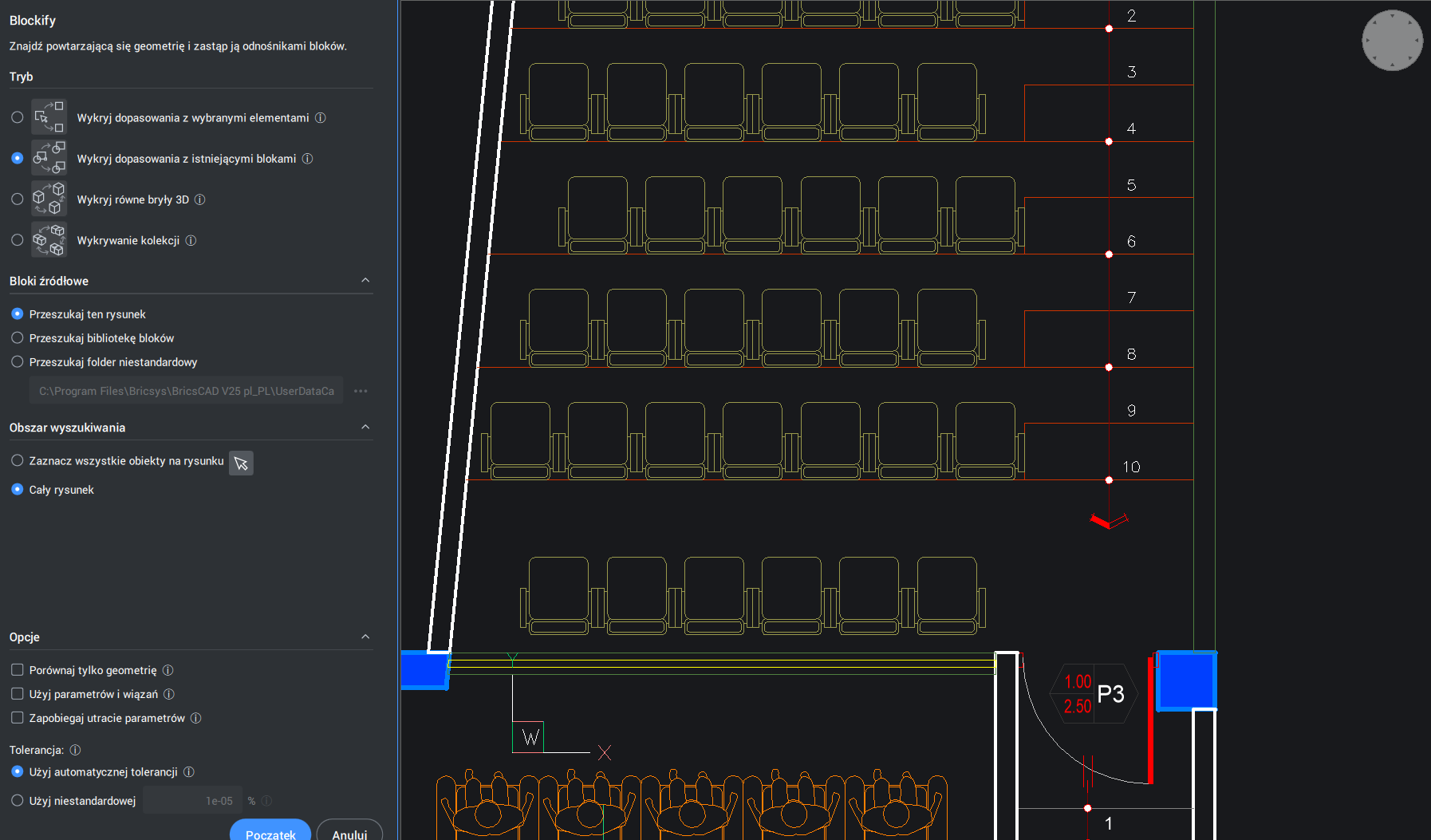Viewport: 1431px width, 840px height.
Task: Choose Użyj niestandardowej tolerance option
Action: point(18,800)
